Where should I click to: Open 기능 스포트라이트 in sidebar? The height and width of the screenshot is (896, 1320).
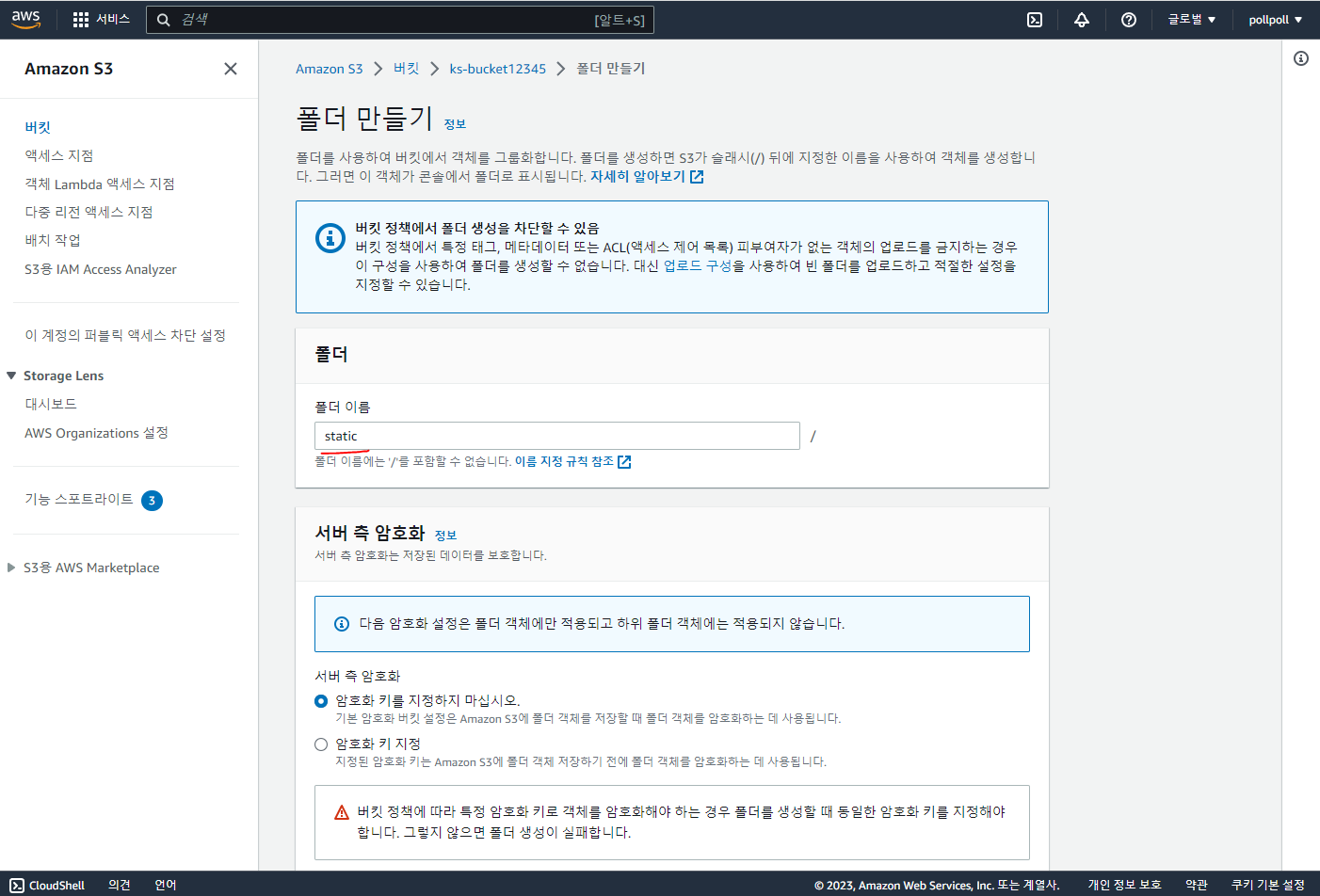point(79,499)
